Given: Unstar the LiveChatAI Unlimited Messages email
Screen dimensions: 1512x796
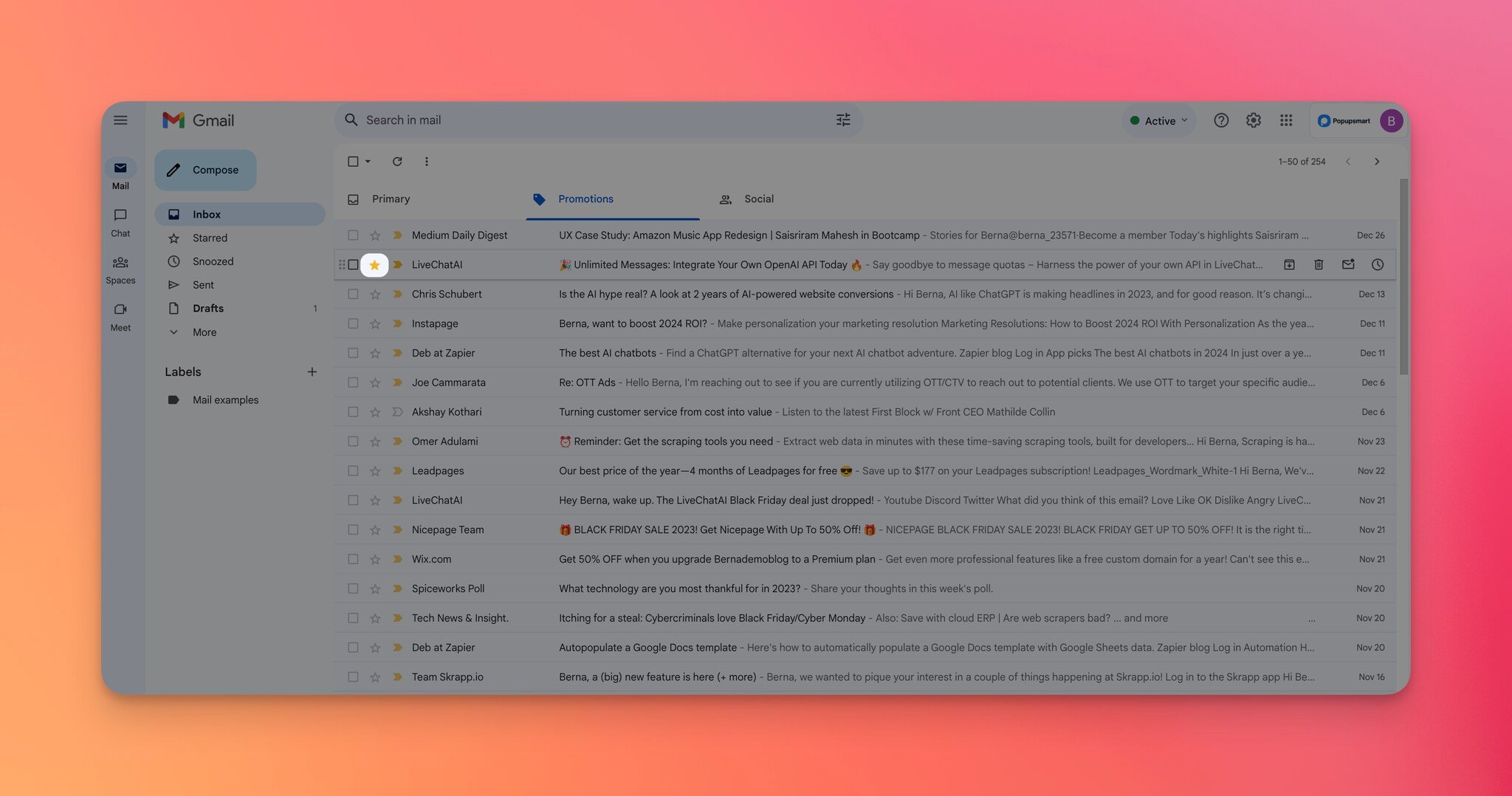Looking at the screenshot, I should click(x=374, y=264).
